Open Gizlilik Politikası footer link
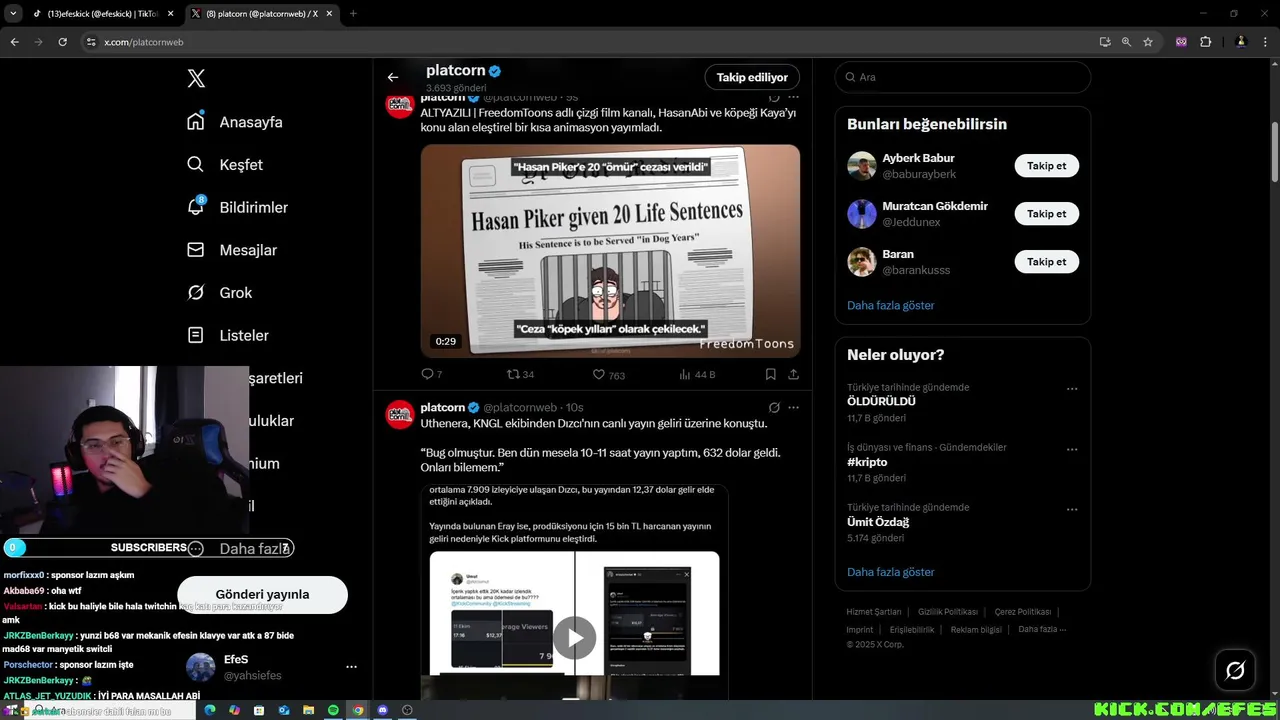 point(948,612)
